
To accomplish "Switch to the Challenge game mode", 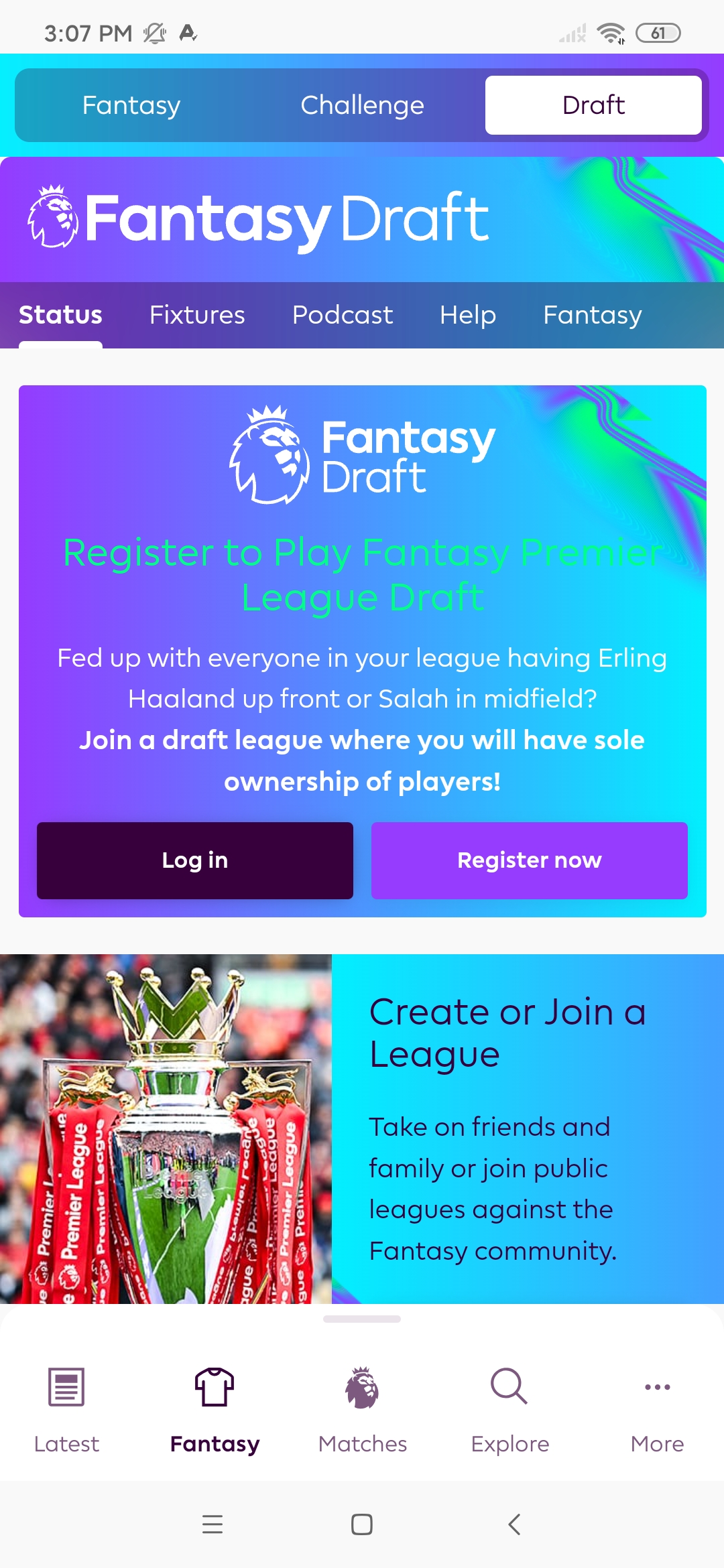I will (362, 105).
